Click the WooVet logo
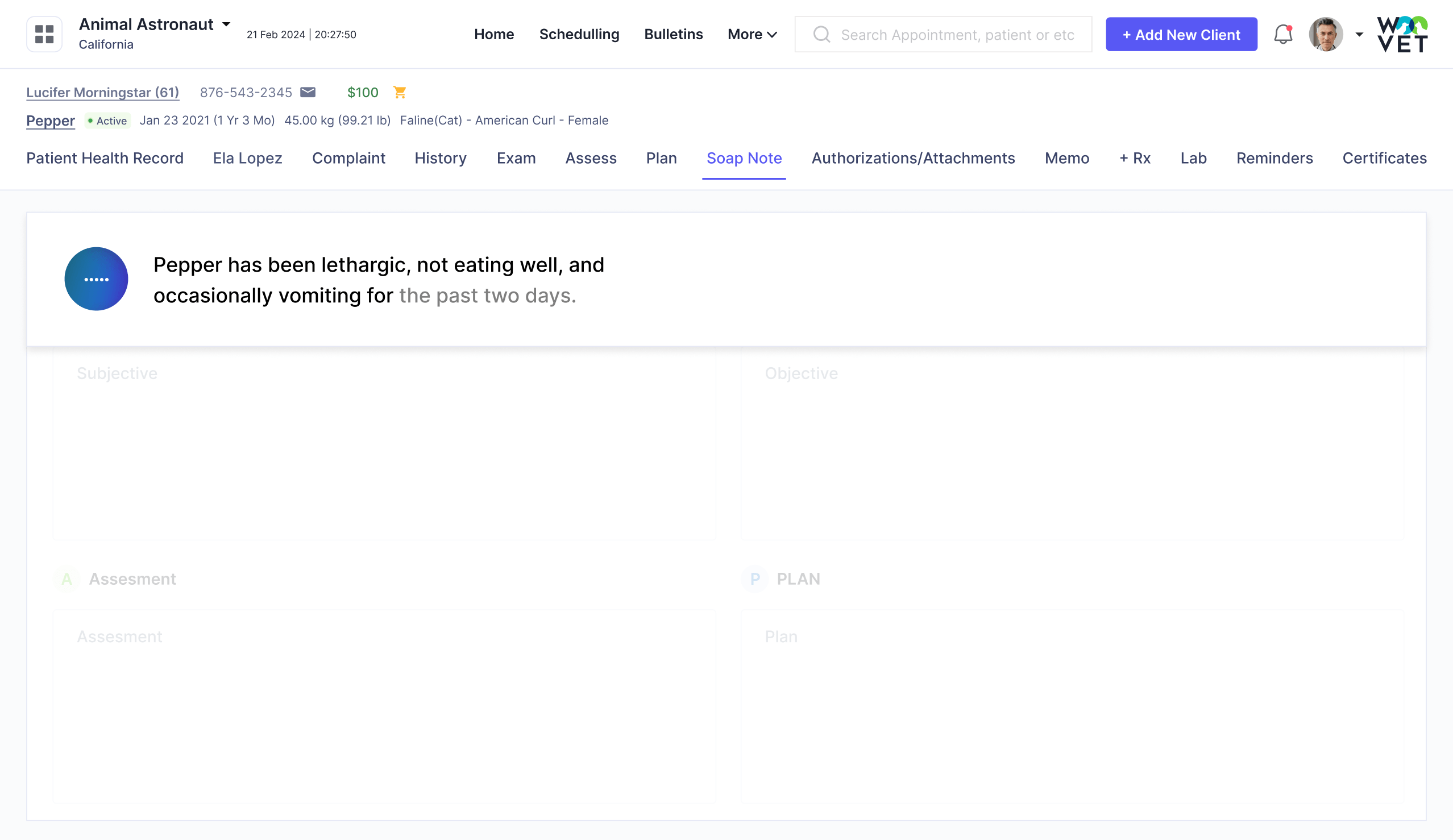Viewport: 1453px width, 840px height. point(1402,35)
